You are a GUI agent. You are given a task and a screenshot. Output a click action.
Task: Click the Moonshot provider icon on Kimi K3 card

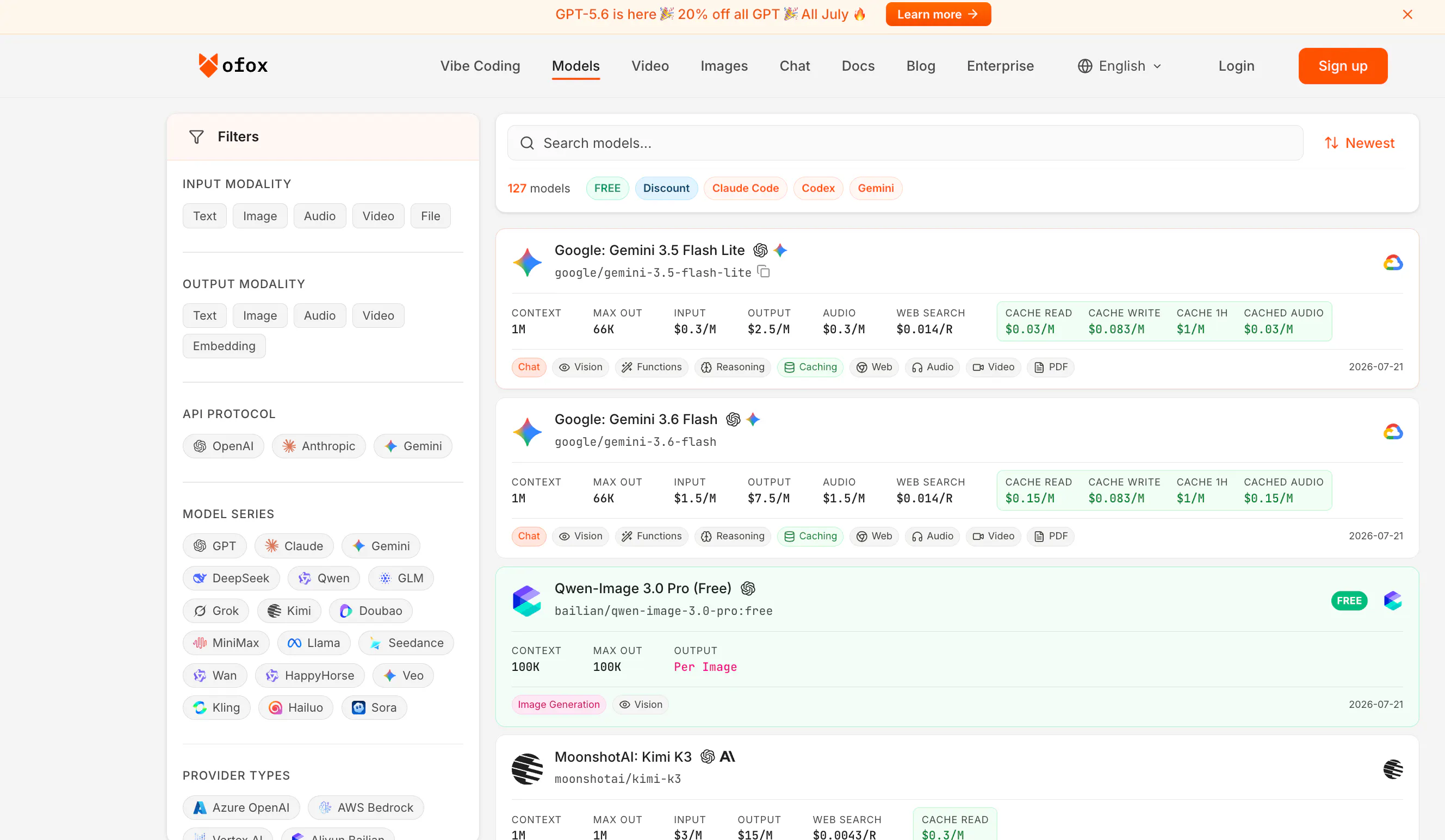coord(1393,769)
